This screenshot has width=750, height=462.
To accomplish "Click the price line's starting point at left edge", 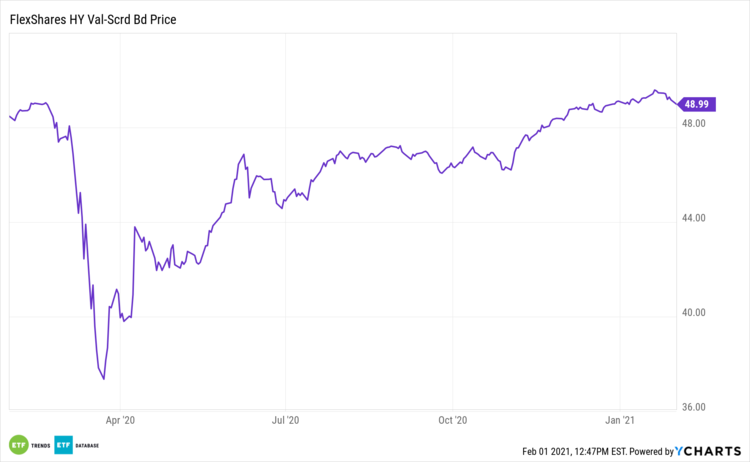I will point(9,117).
